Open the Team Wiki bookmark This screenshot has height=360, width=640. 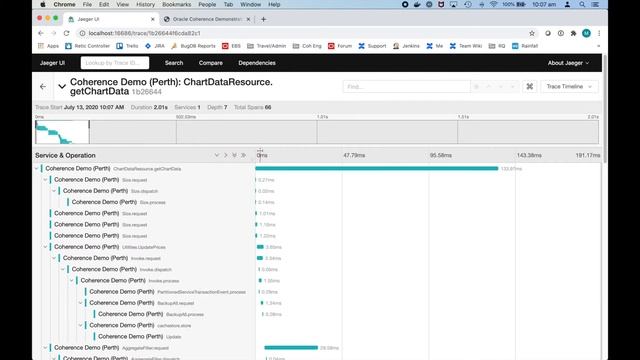click(466, 46)
